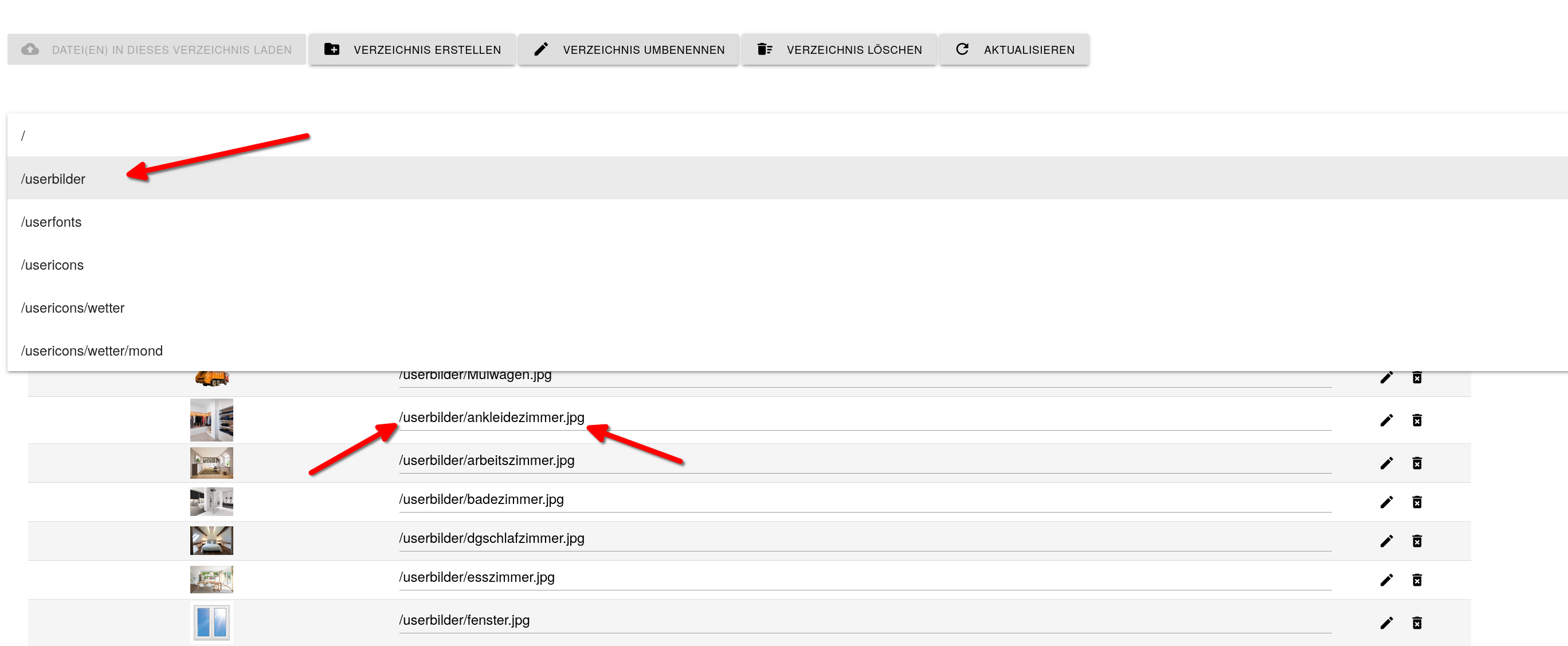
Task: Rename esszimmer.jpg using its pencil icon
Action: click(1386, 580)
